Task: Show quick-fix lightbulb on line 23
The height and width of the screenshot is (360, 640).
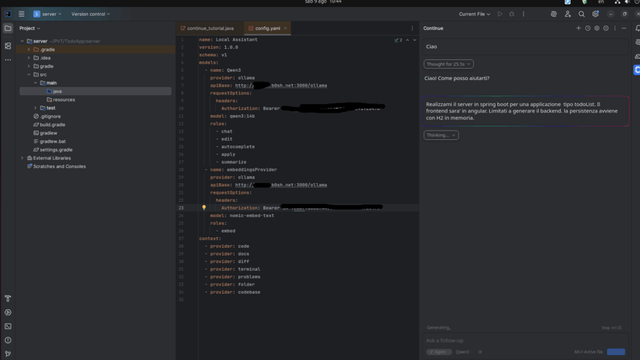Action: coord(204,208)
